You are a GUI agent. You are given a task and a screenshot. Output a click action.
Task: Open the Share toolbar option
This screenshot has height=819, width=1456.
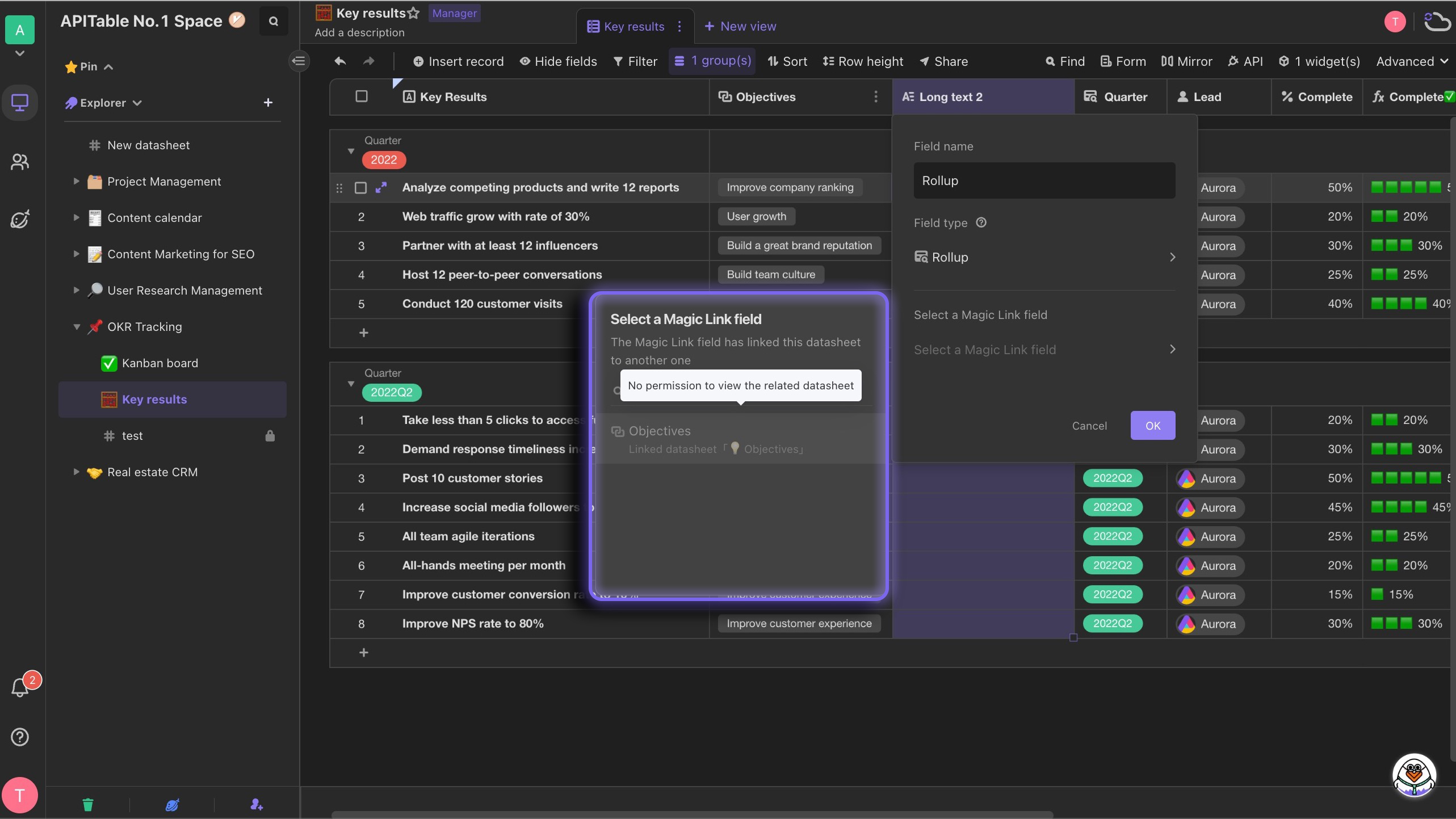point(943,61)
